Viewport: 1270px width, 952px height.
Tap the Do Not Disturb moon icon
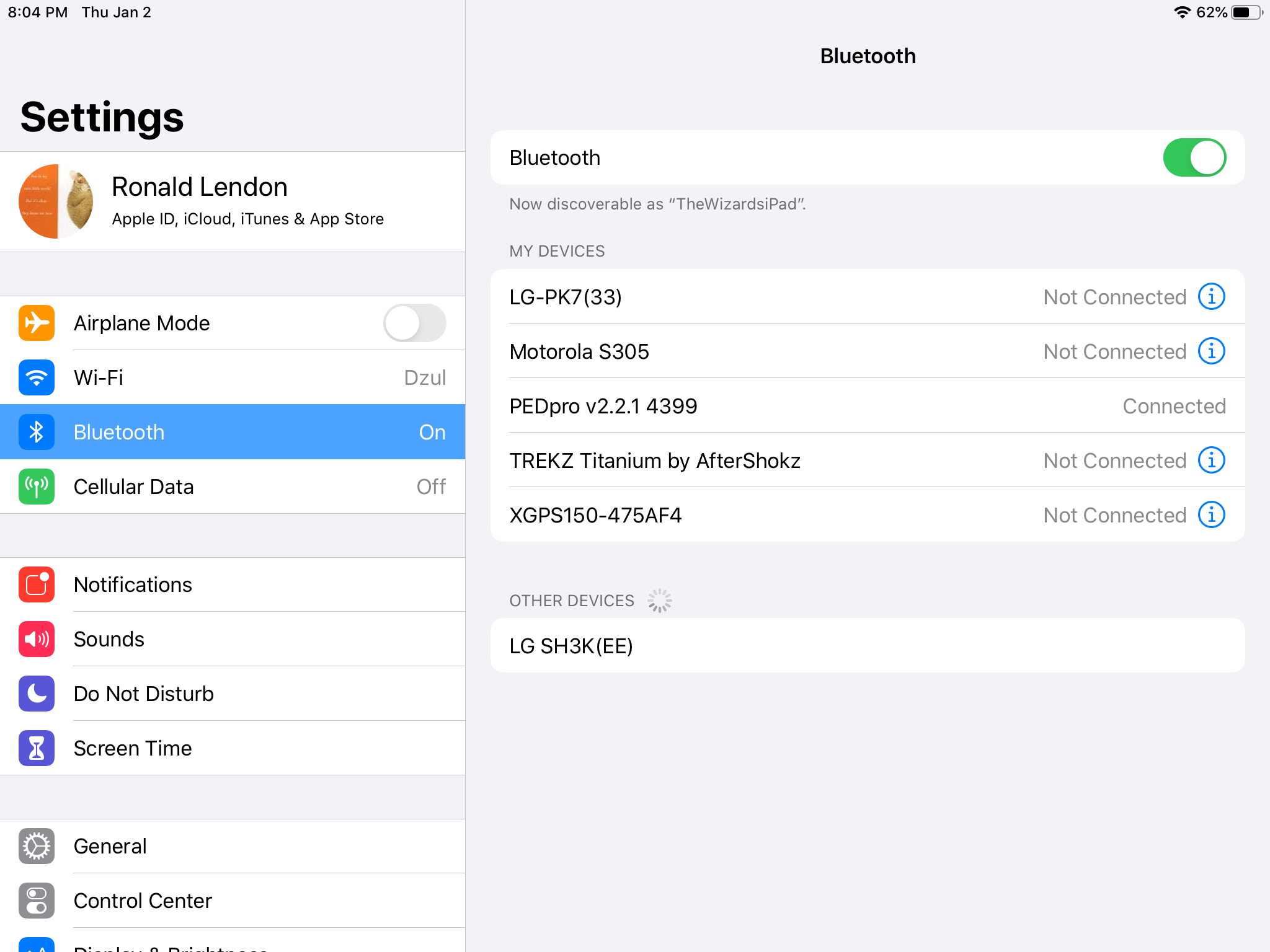(x=37, y=694)
